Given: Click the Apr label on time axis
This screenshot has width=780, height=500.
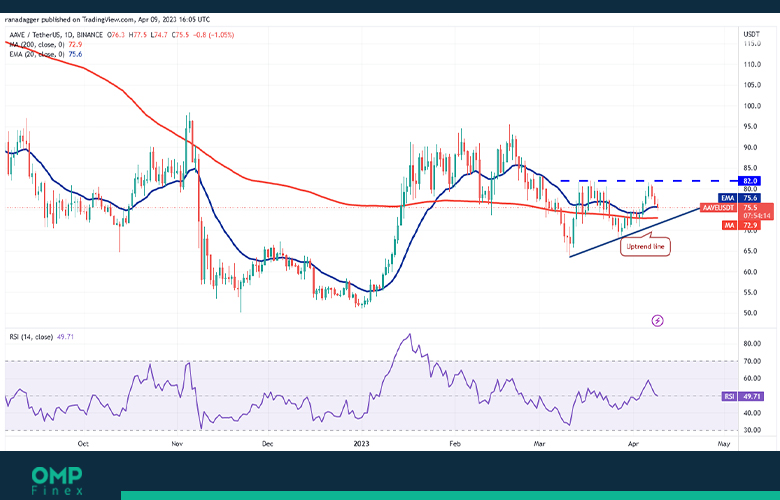Looking at the screenshot, I should click(633, 443).
